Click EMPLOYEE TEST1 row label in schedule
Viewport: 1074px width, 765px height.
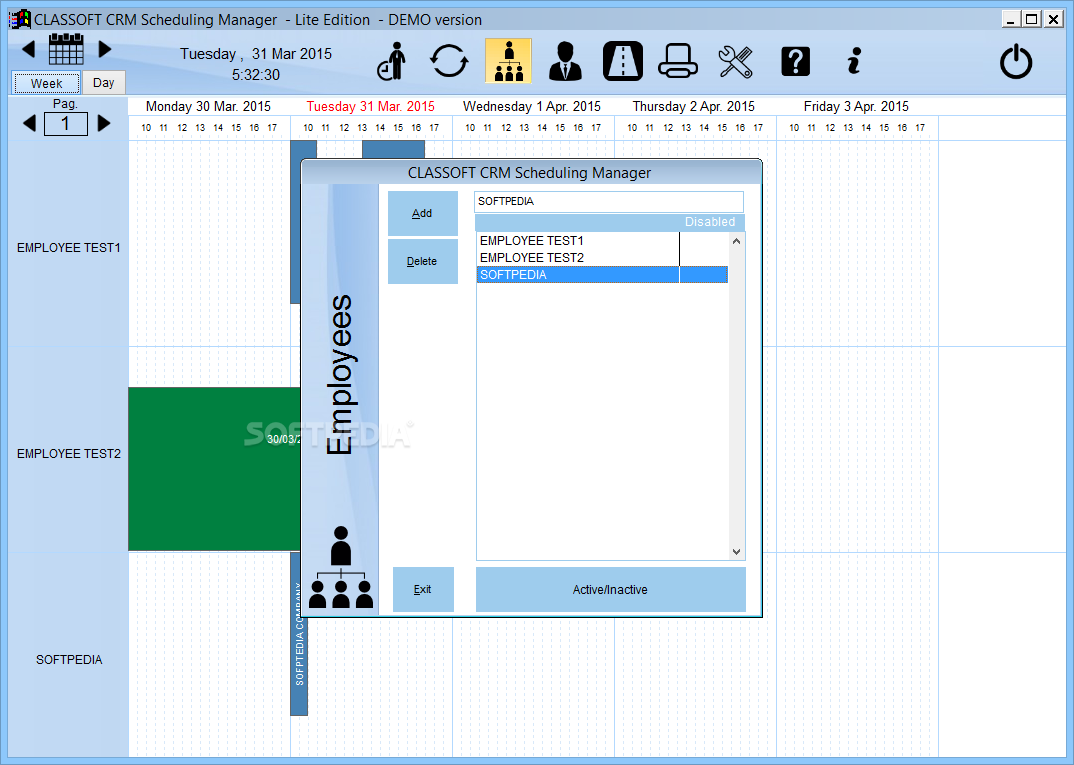tap(68, 248)
